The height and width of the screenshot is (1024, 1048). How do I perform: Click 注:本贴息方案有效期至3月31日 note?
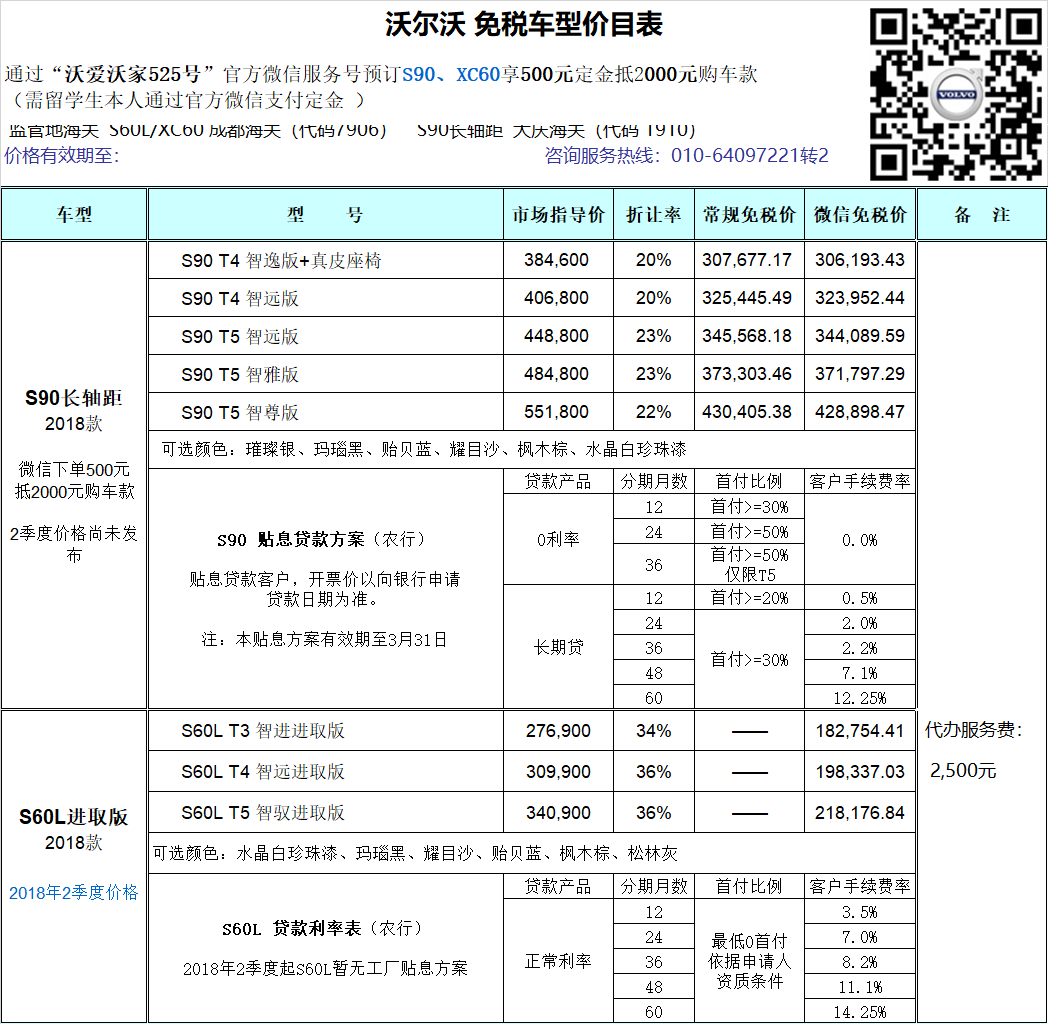coord(324,640)
